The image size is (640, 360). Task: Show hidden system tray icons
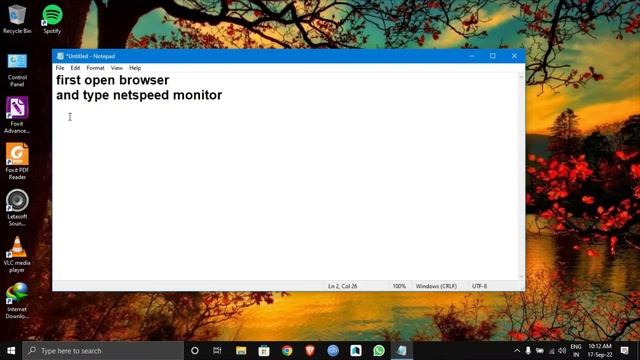(x=517, y=351)
